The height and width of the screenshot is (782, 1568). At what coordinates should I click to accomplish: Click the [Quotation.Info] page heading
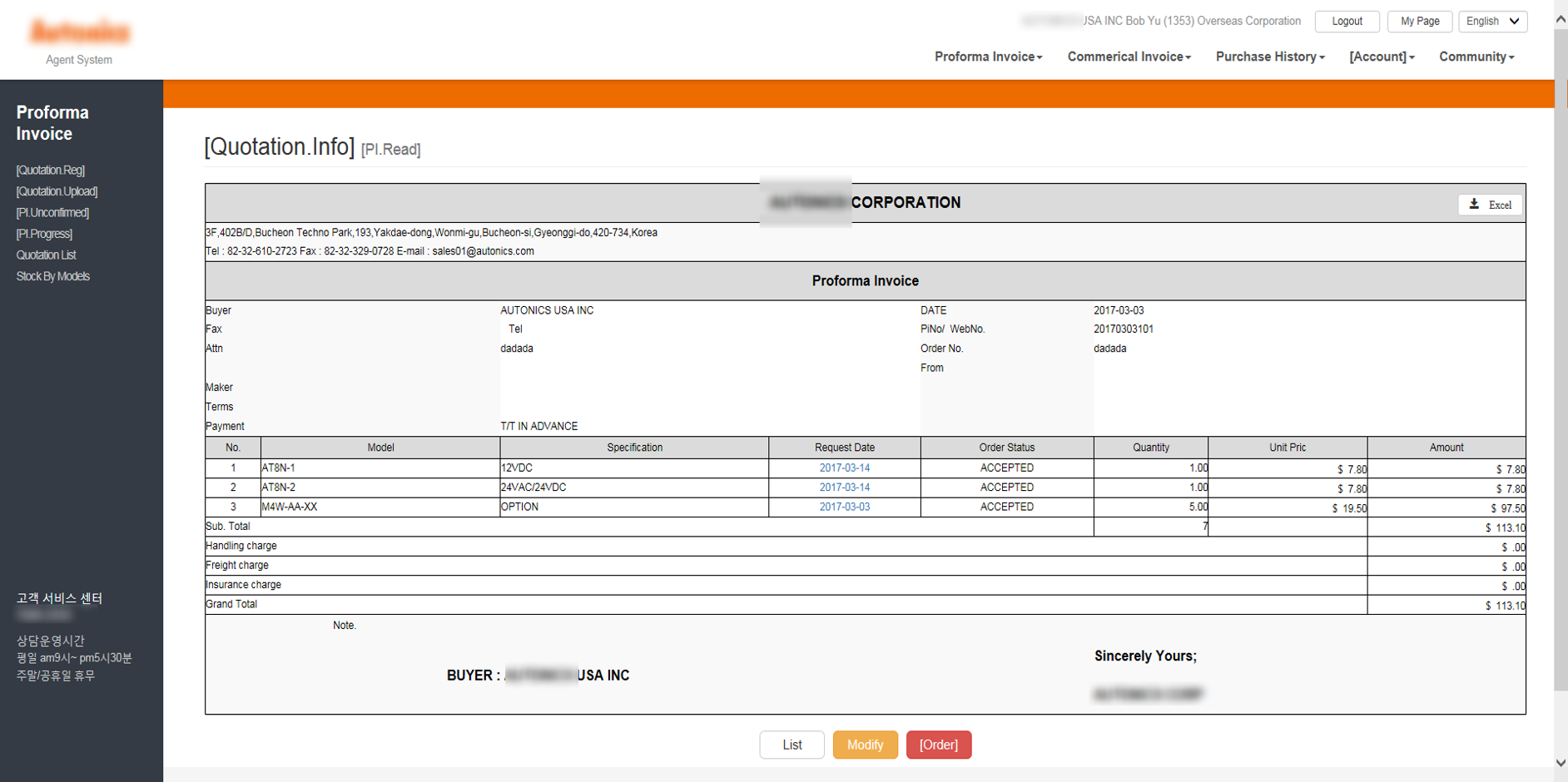[280, 147]
